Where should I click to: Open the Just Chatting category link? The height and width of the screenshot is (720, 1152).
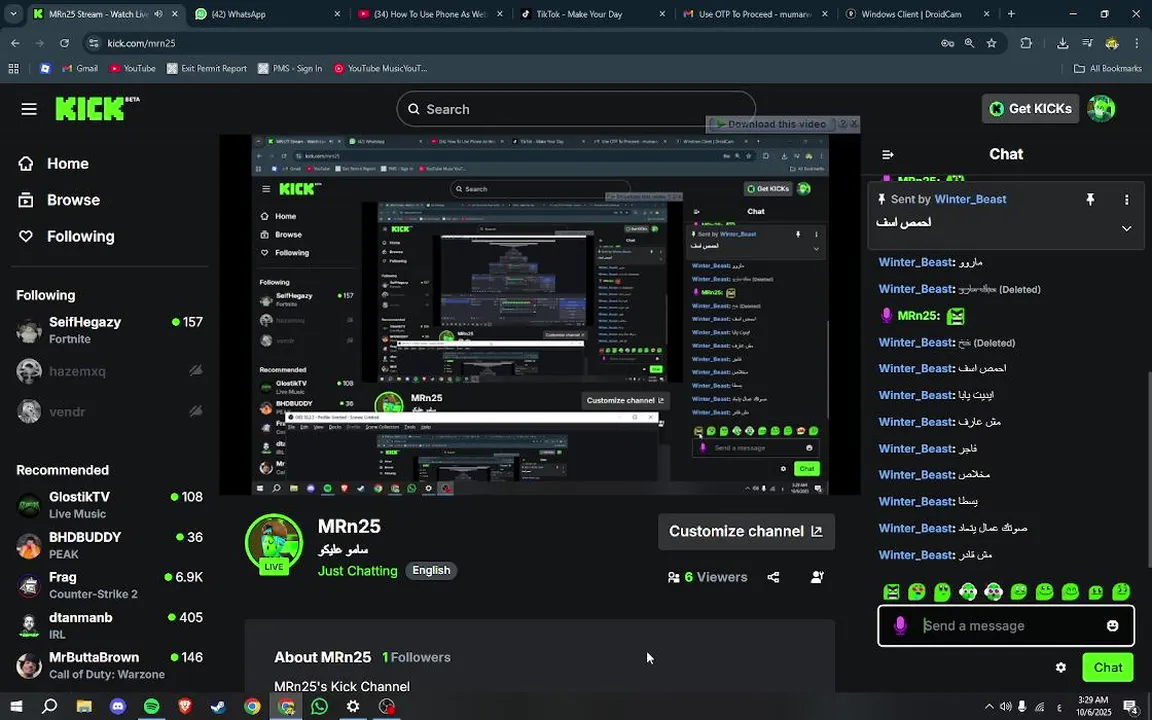tap(358, 571)
